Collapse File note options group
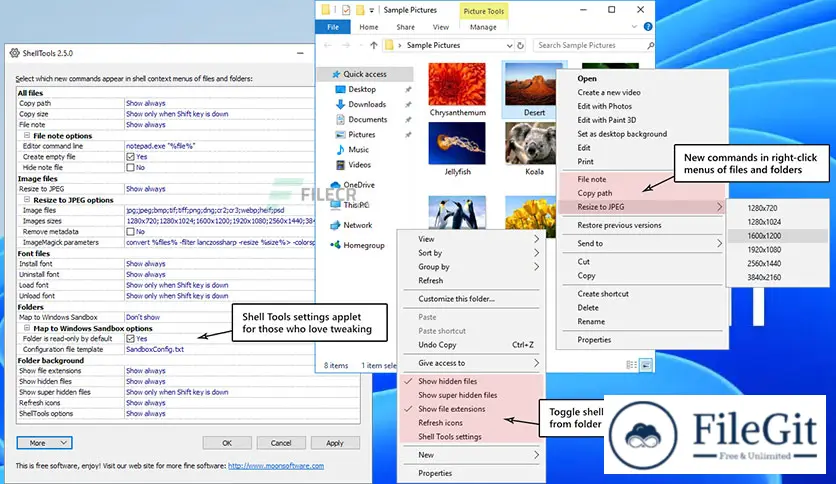The height and width of the screenshot is (484, 836). pyautogui.click(x=27, y=135)
